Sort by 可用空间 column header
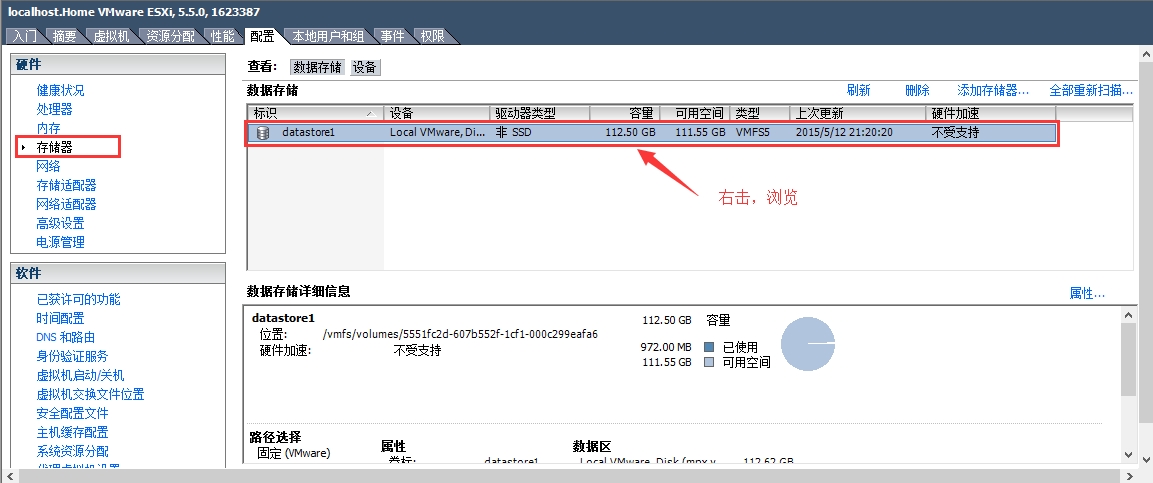This screenshot has width=1153, height=483. point(694,113)
